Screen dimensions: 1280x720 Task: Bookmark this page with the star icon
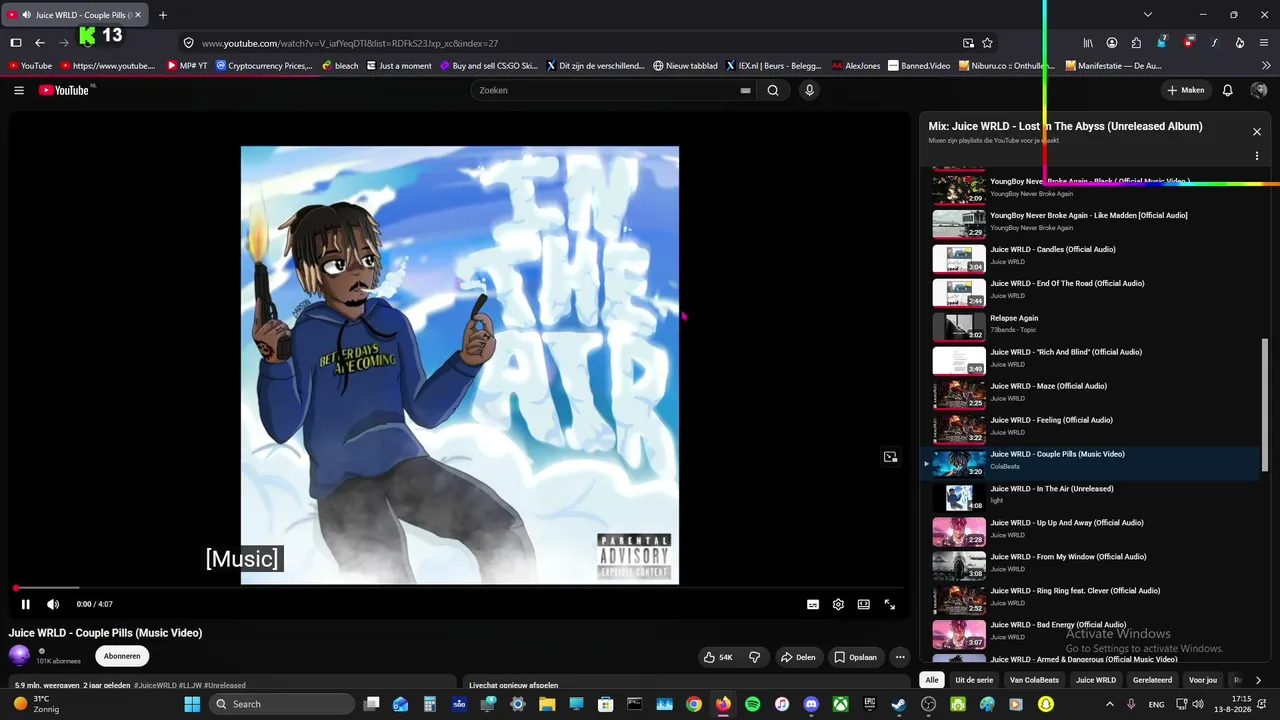987,43
